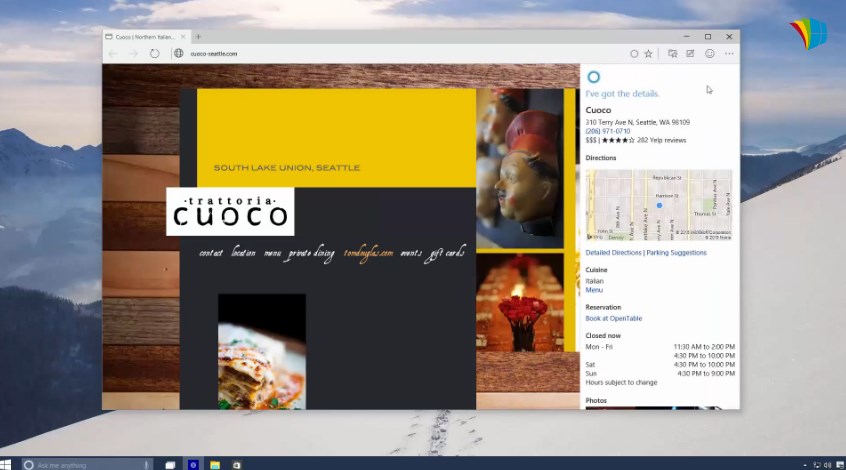Image resolution: width=846 pixels, height=470 pixels.
Task: Open the events navigation link
Action: 411,253
